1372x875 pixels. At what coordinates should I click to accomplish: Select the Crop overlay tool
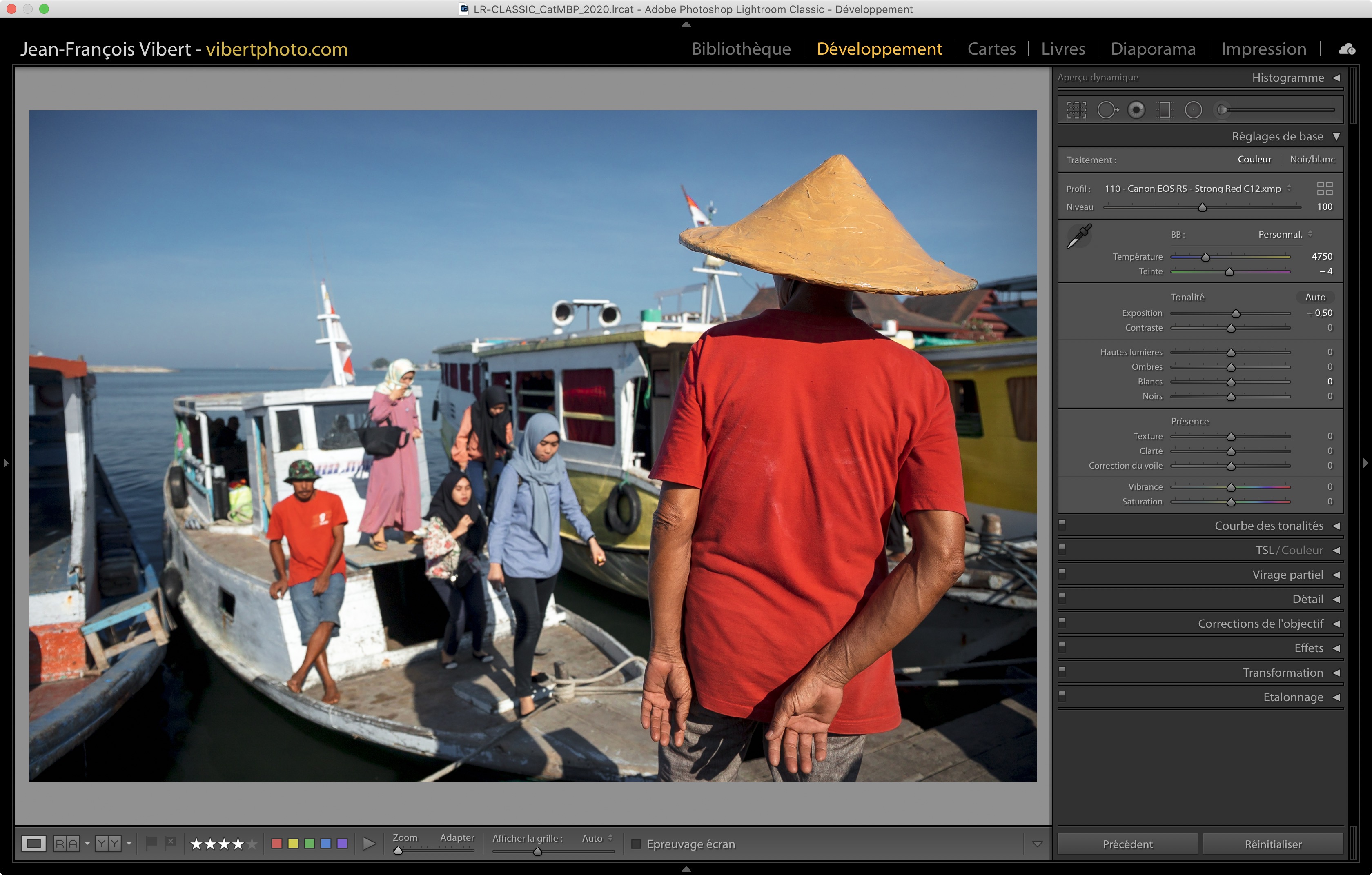[1076, 110]
